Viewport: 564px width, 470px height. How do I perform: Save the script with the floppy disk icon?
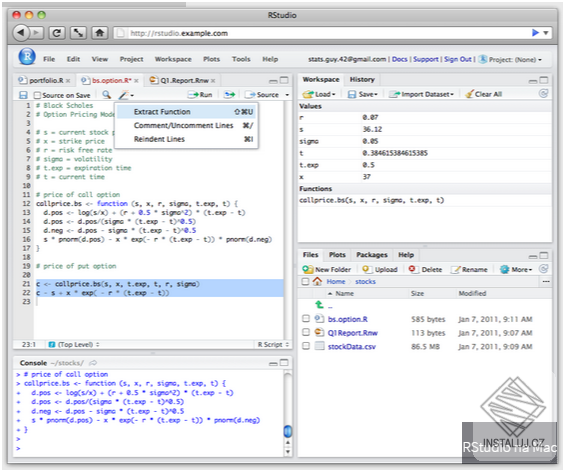[x=23, y=95]
